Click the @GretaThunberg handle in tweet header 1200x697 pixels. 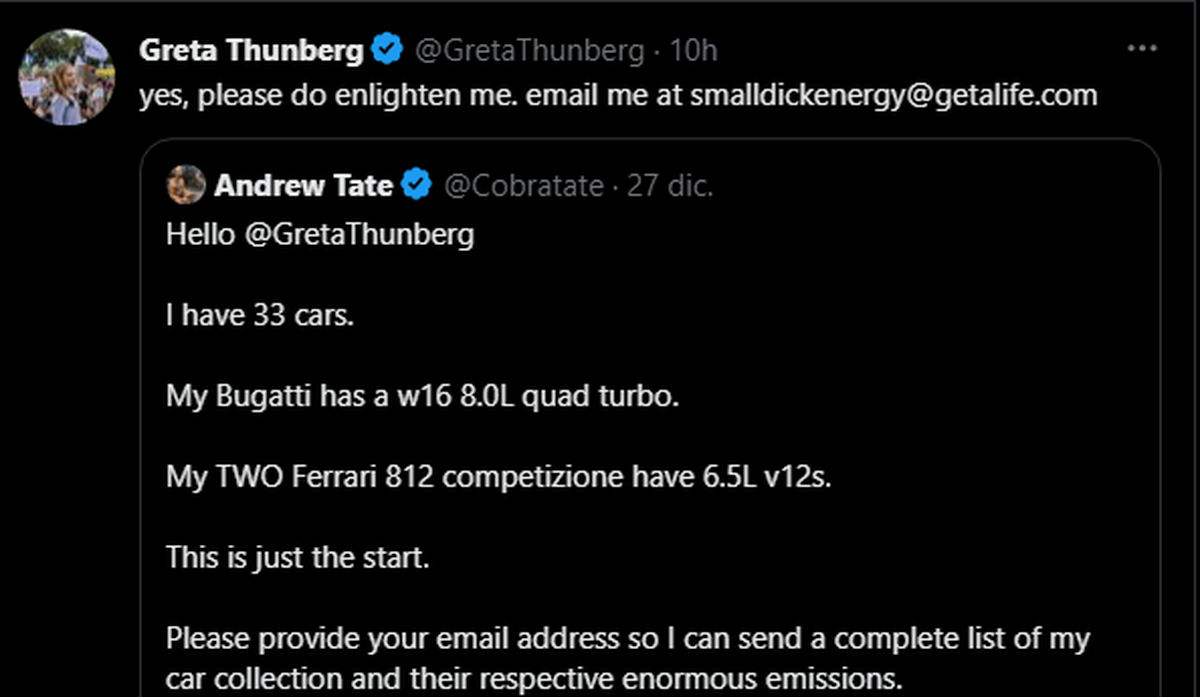pyautogui.click(x=529, y=50)
